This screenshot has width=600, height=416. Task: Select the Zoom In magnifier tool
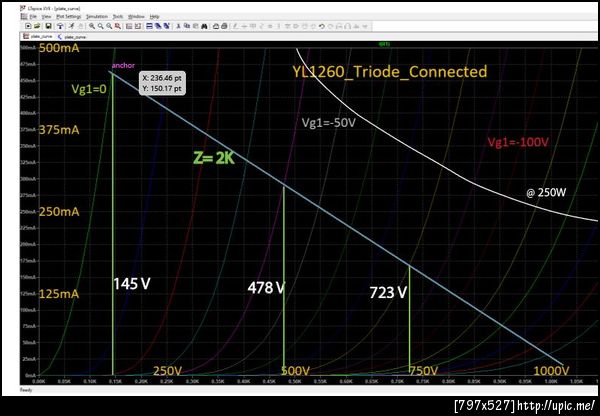pyautogui.click(x=92, y=26)
